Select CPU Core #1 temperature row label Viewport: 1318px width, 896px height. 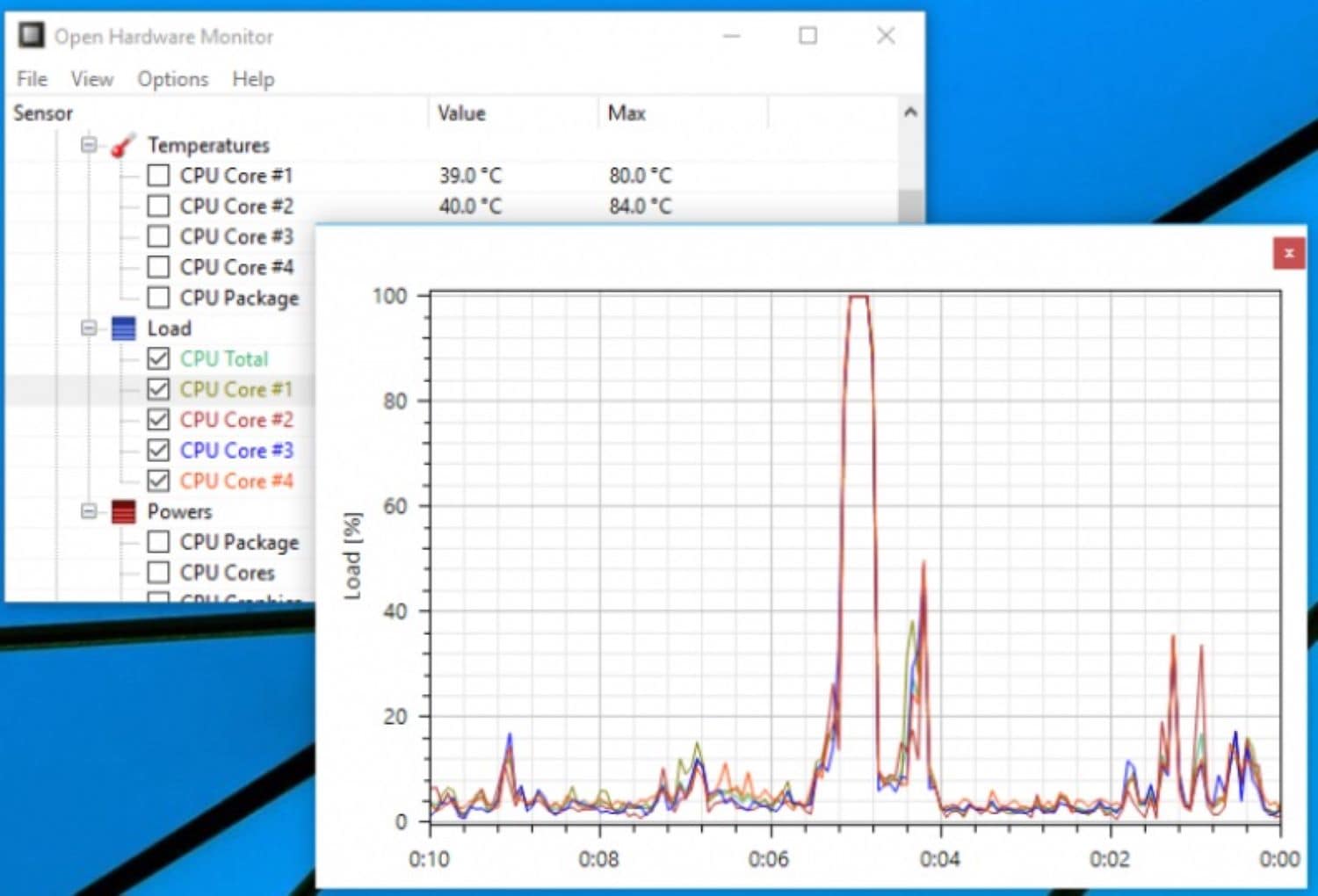tap(236, 176)
